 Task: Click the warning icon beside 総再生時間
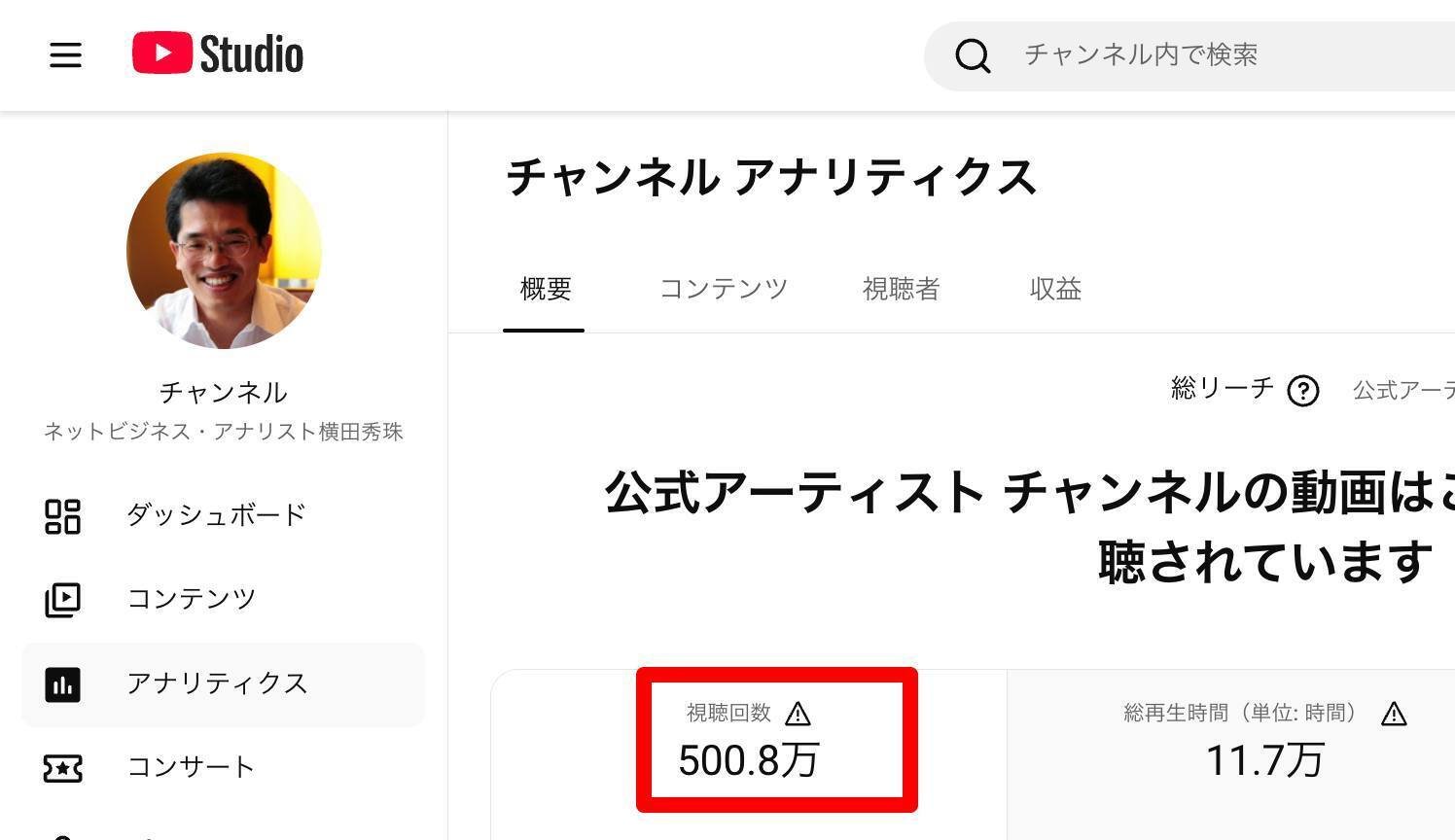coord(1394,715)
